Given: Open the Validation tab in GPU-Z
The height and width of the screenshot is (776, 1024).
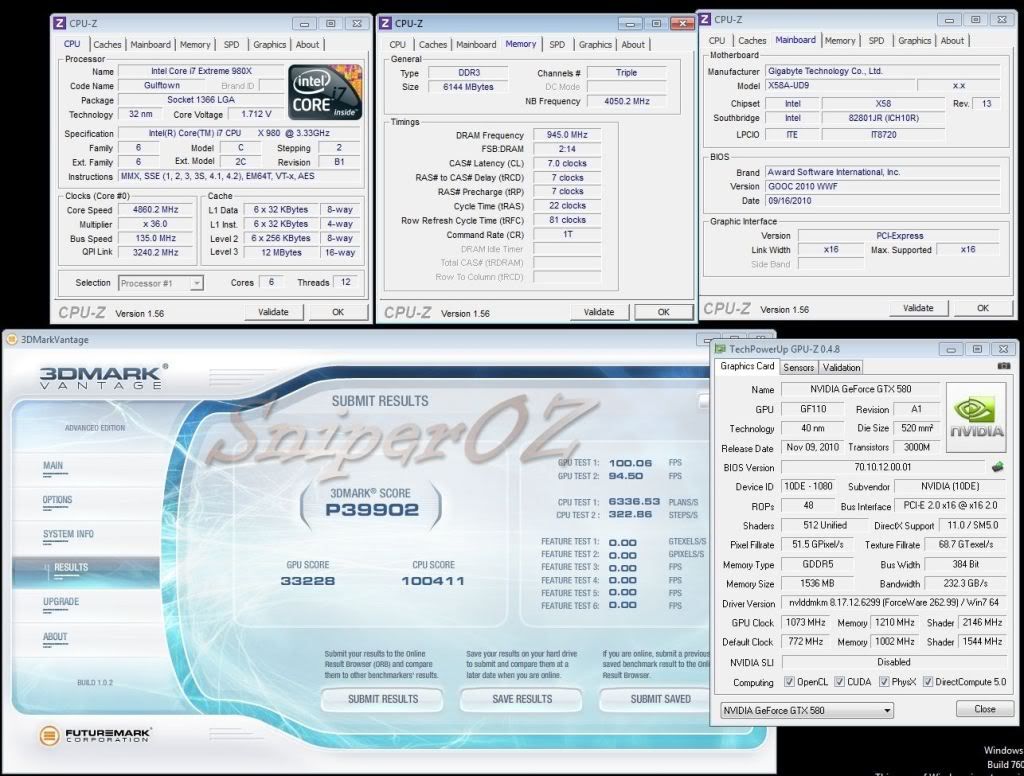Looking at the screenshot, I should (x=841, y=367).
